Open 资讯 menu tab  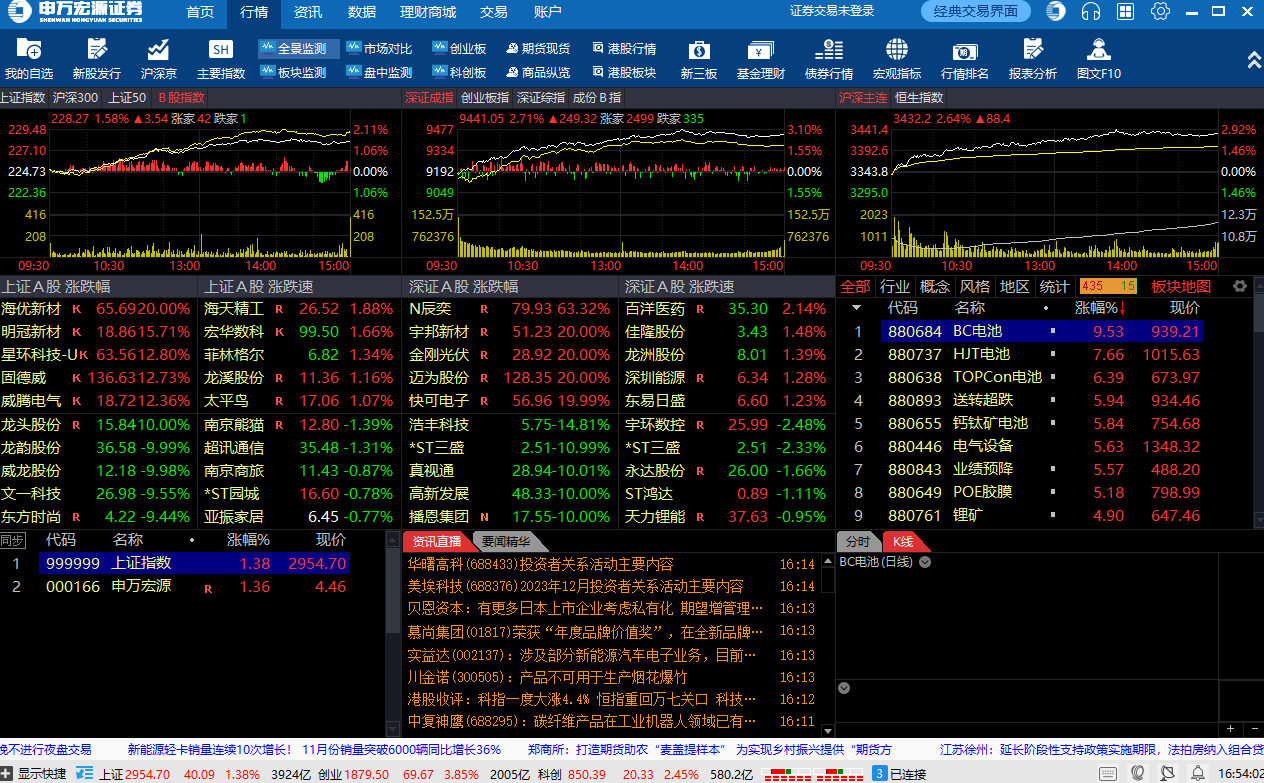coord(308,12)
